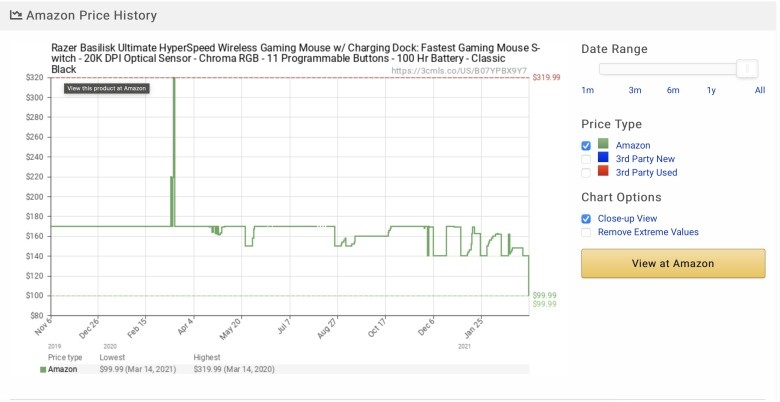Screen dimensions: 780x402
Task: Open the 3cmls.co product URL
Action: (x=459, y=71)
